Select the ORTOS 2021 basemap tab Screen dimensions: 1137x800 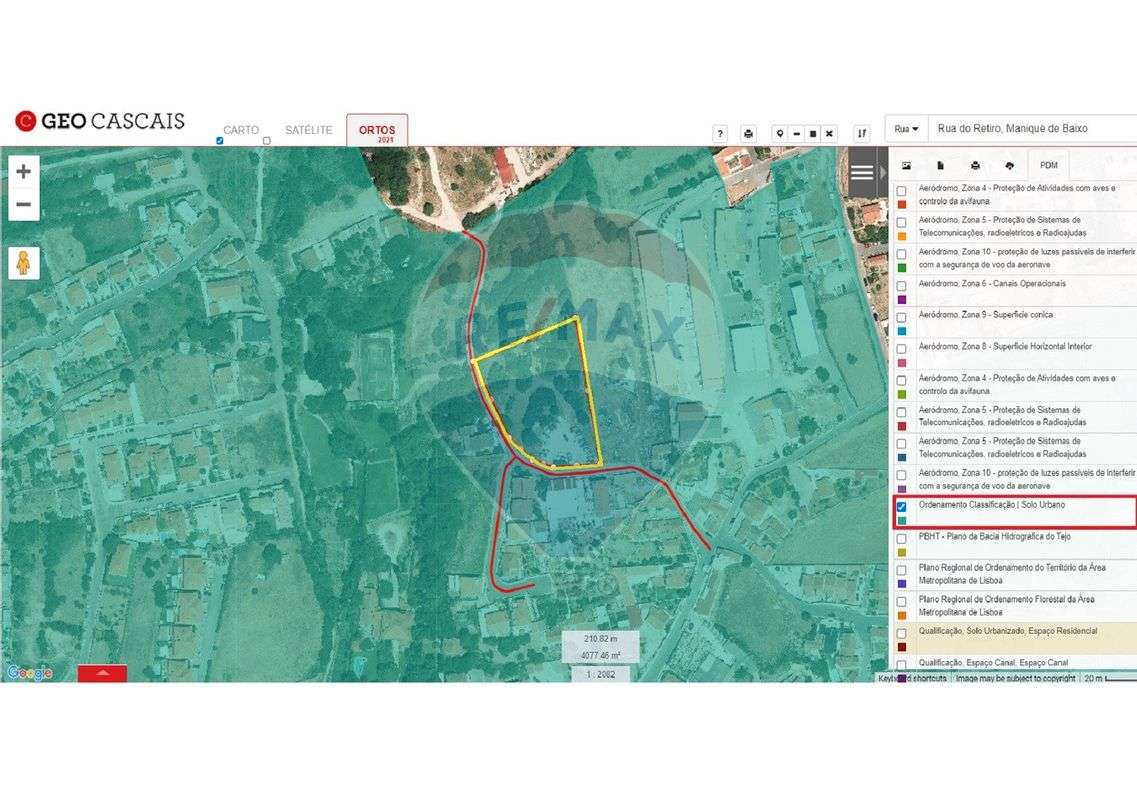coord(377,131)
